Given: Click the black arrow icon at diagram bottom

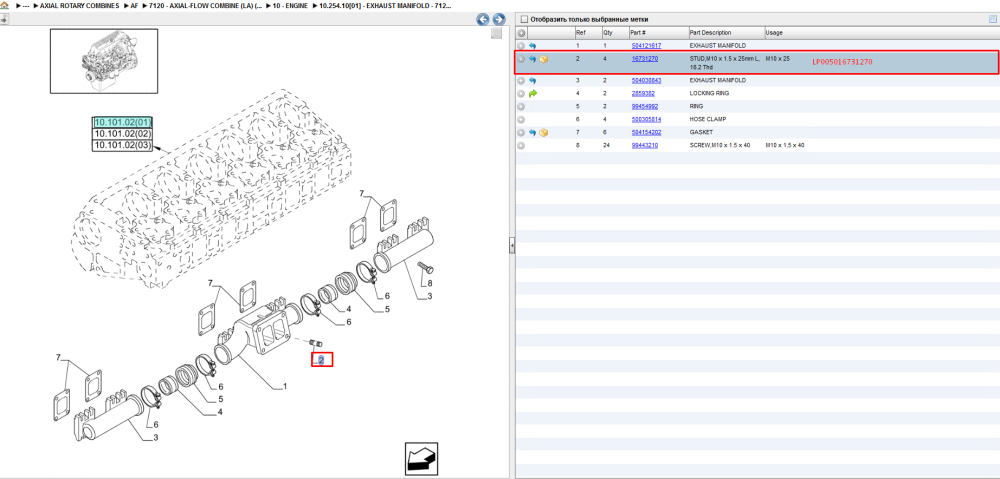Looking at the screenshot, I should click(422, 458).
